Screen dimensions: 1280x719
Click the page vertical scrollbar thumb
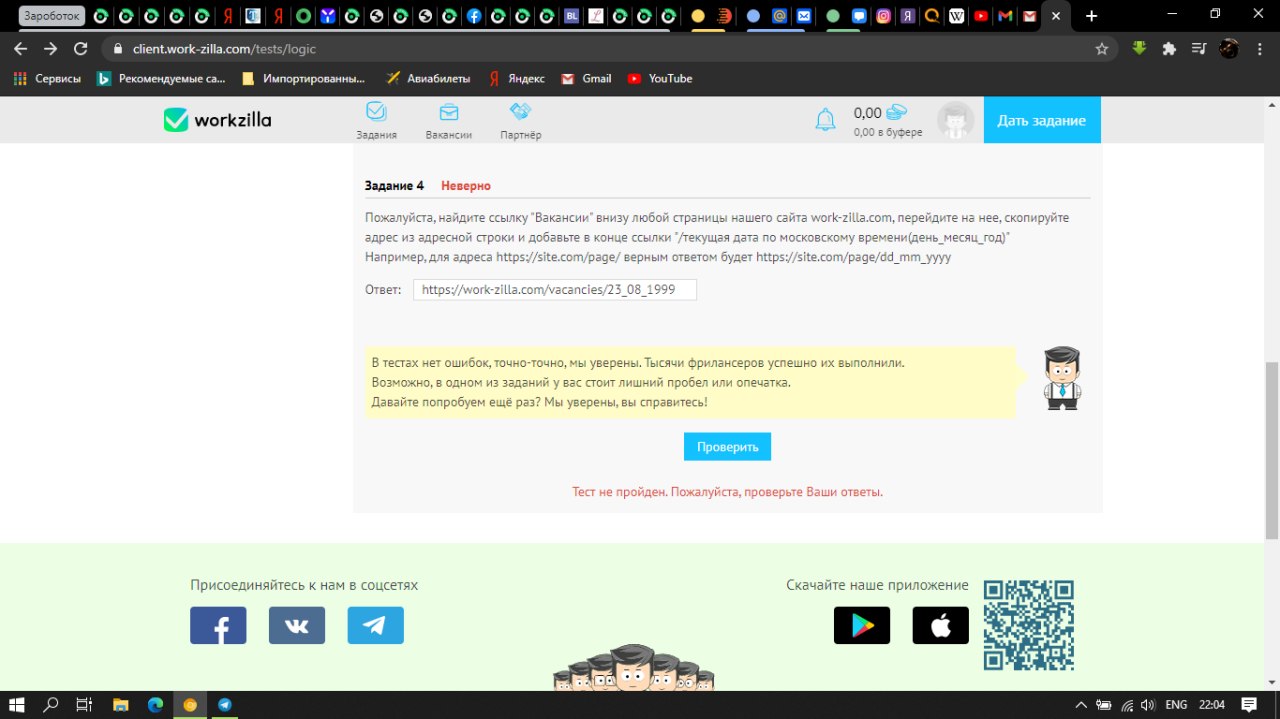[x=1272, y=450]
